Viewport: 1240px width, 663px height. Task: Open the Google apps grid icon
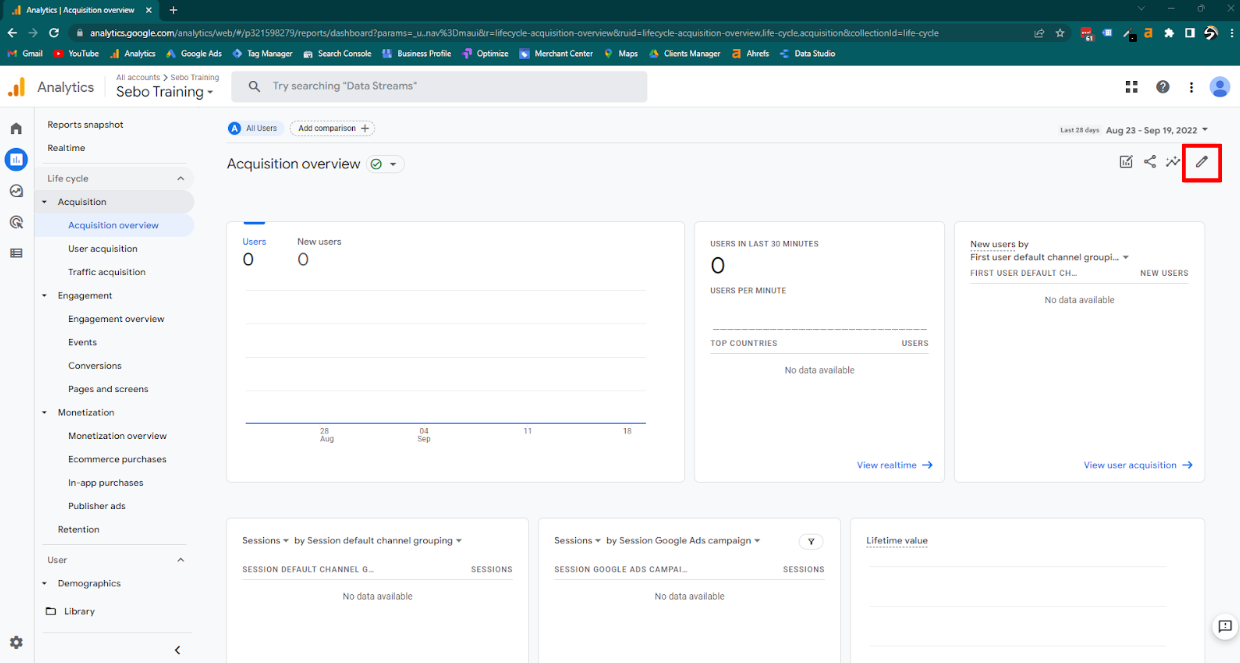coord(1131,87)
